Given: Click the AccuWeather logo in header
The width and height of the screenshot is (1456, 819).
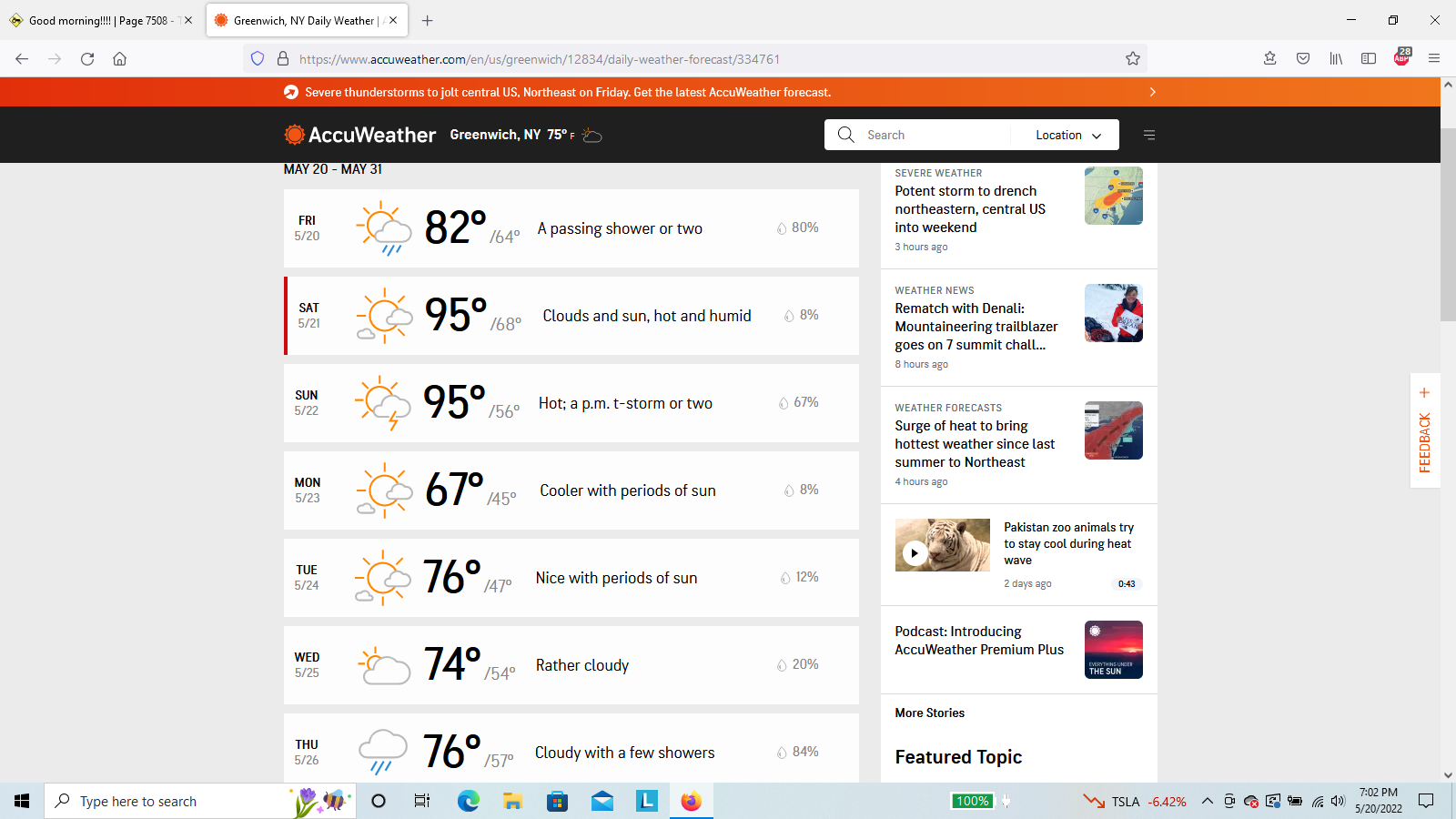Looking at the screenshot, I should click(360, 135).
